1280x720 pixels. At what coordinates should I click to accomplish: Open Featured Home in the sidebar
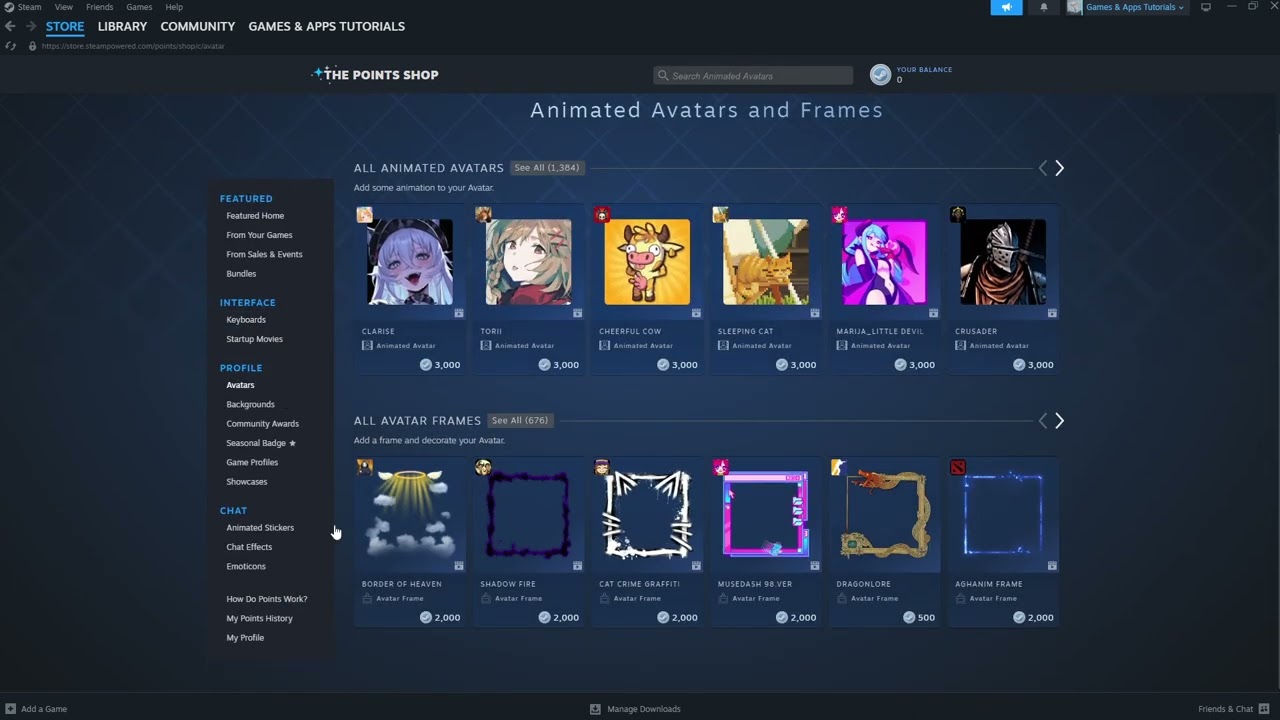255,216
